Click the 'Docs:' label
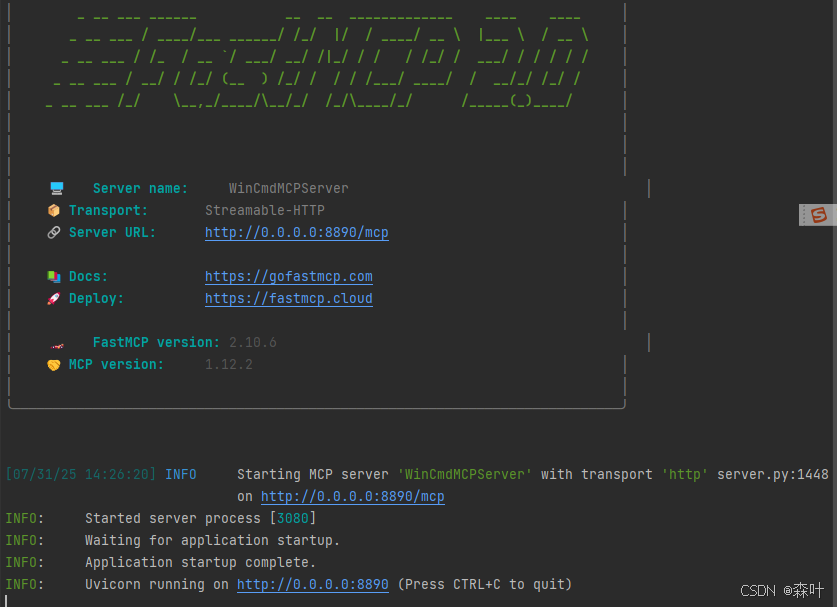The image size is (837, 607). [x=89, y=277]
